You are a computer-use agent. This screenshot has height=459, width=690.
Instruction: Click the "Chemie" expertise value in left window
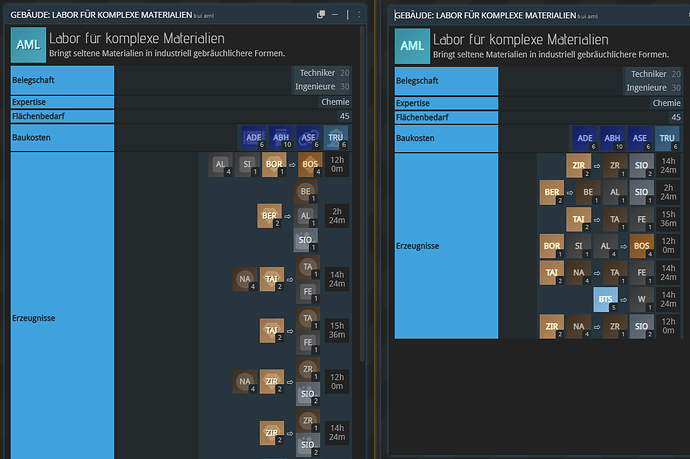[x=335, y=102]
